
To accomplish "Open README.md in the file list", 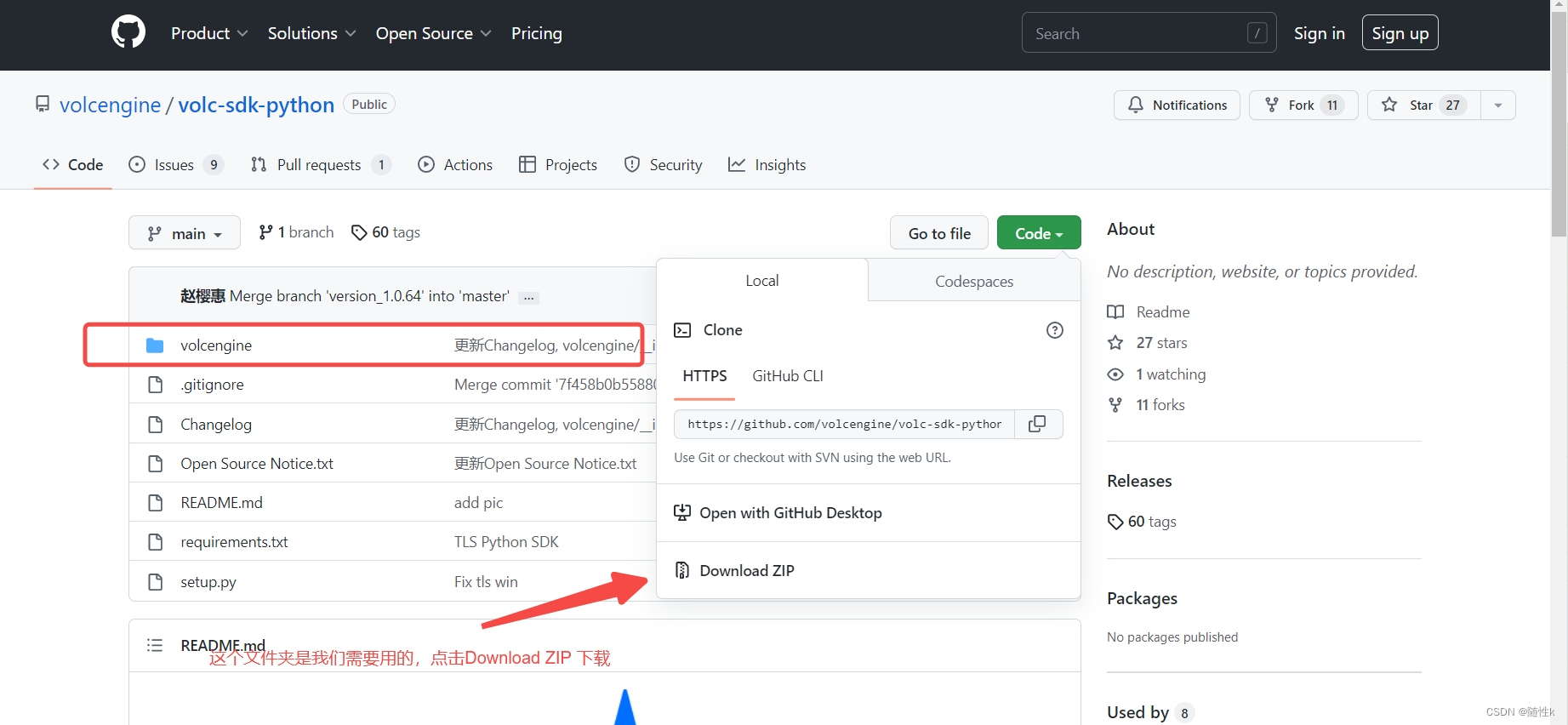I will (x=221, y=502).
